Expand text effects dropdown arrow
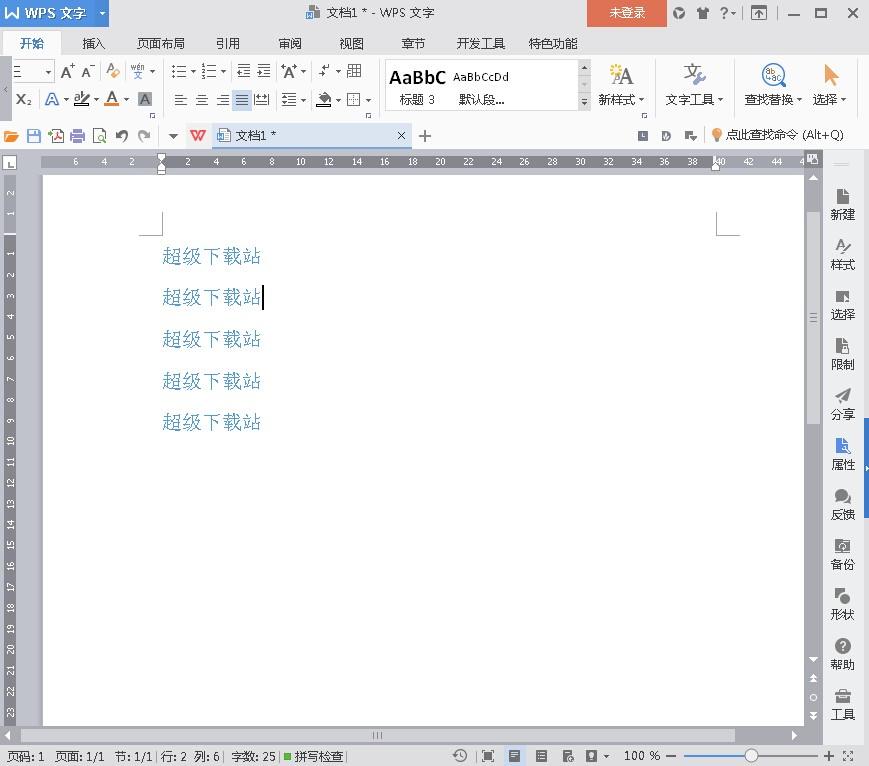Image resolution: width=869 pixels, height=766 pixels. (x=67, y=100)
